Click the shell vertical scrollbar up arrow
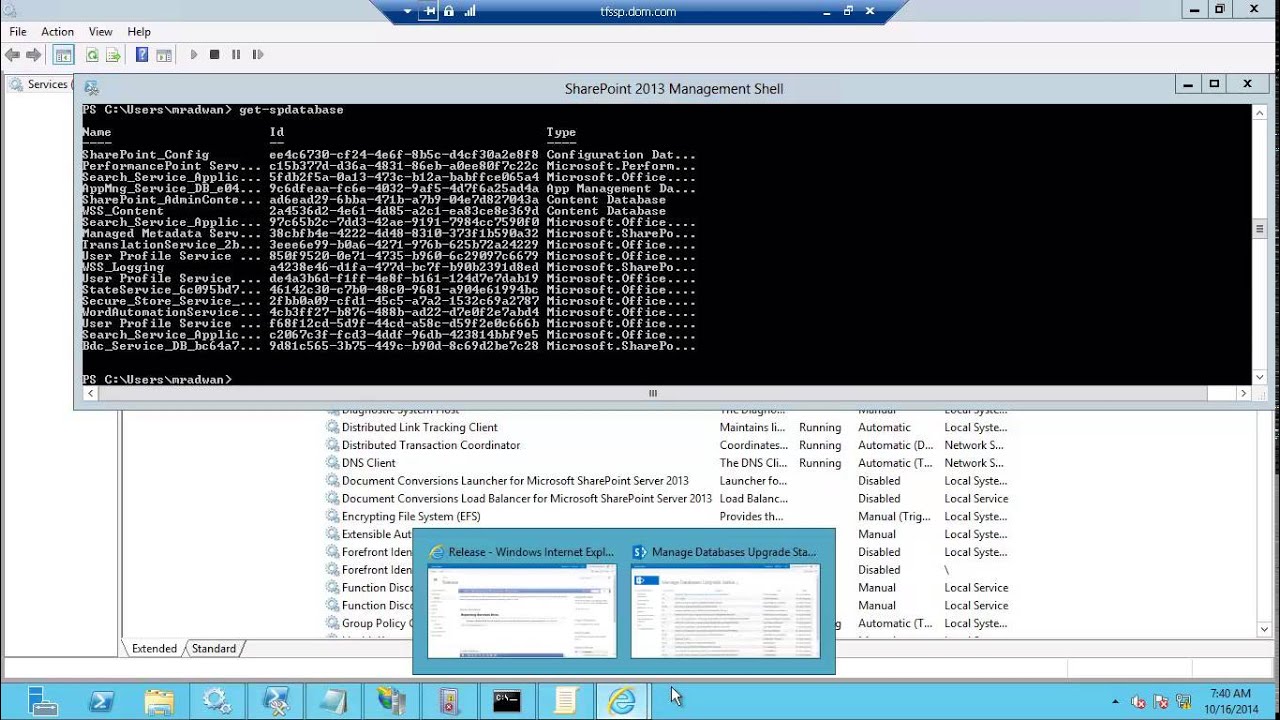 (x=1259, y=113)
